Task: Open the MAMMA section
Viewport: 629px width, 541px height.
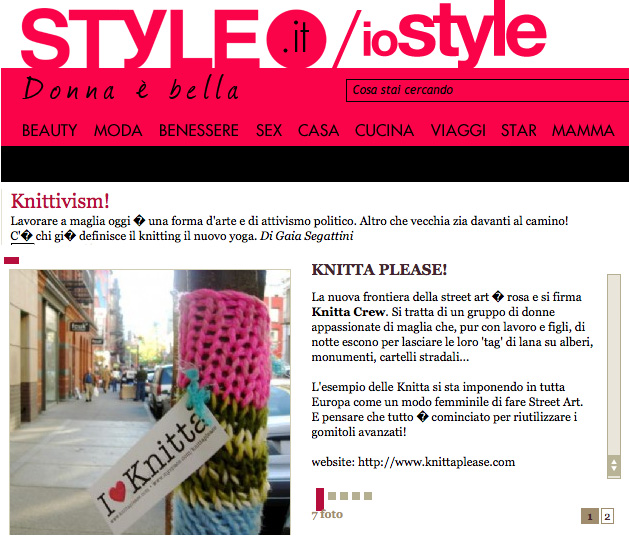Action: [583, 130]
